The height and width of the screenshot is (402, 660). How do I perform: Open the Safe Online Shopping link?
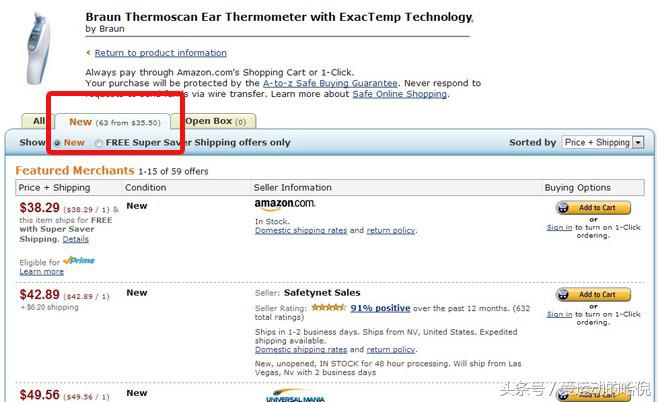pyautogui.click(x=400, y=94)
